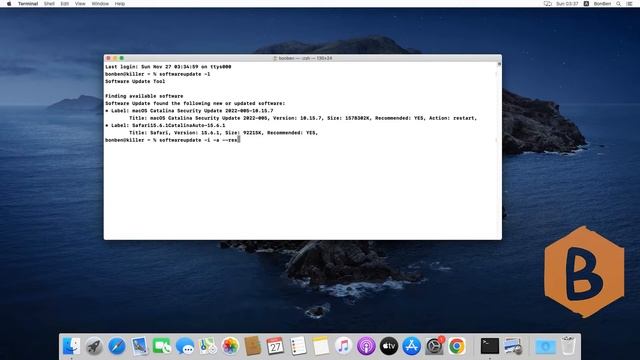The width and height of the screenshot is (640, 360).
Task: Click the Title line with 'Action: restart'
Action: point(303,118)
